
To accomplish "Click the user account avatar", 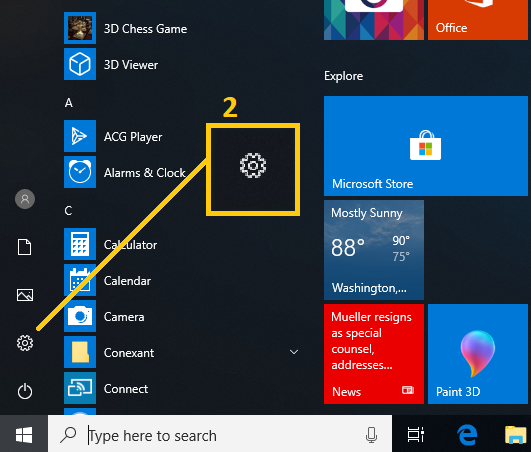I will click(x=25, y=199).
